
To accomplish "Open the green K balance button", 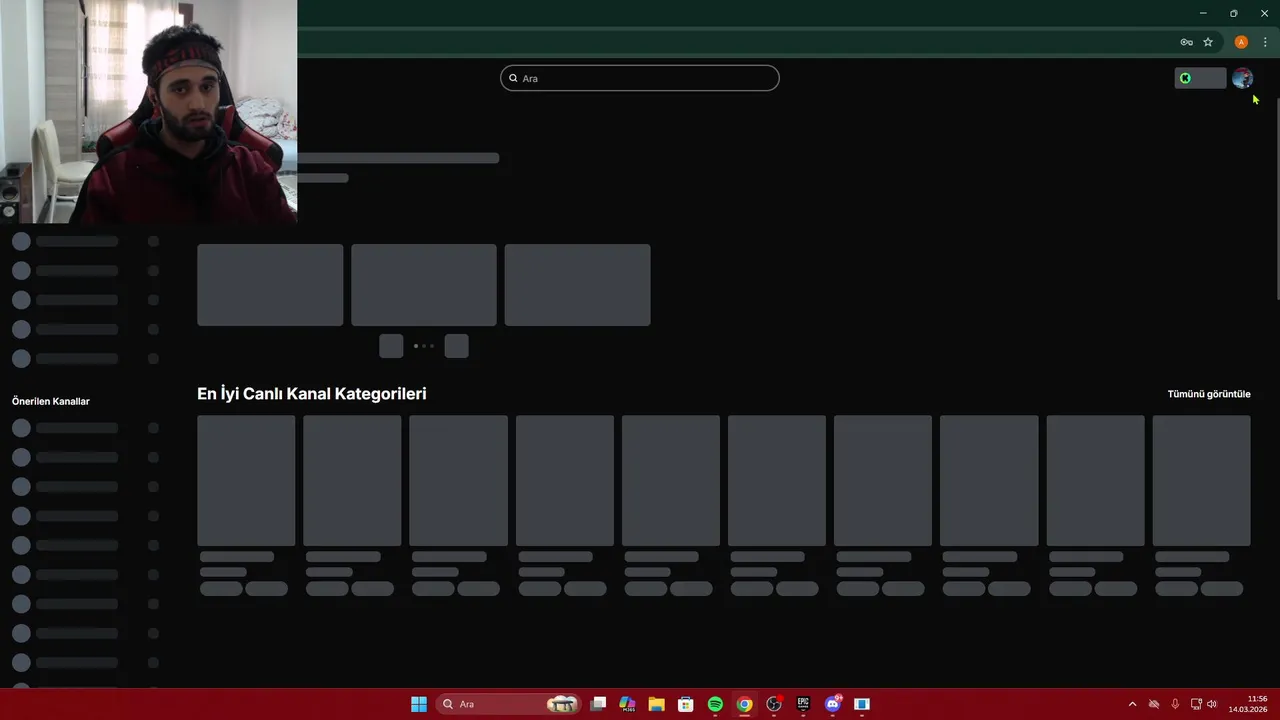I will [x=1200, y=78].
